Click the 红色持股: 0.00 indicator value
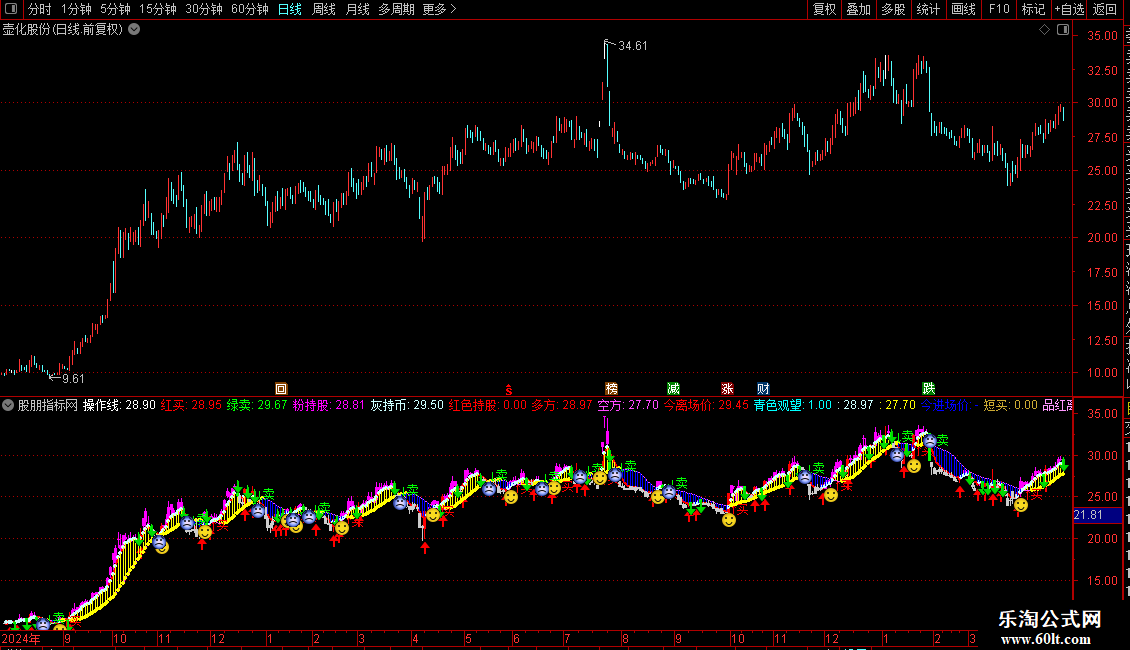1130x650 pixels. point(487,405)
